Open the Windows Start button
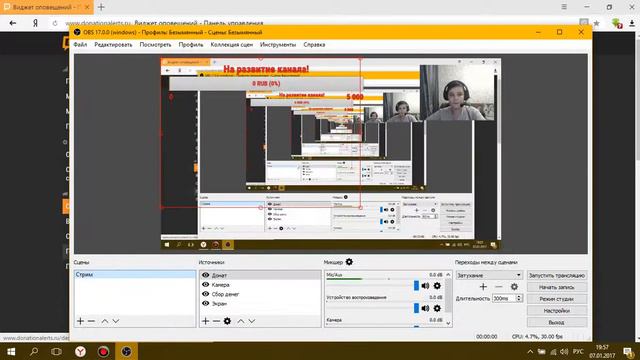This screenshot has height=360, width=640. pyautogui.click(x=11, y=351)
